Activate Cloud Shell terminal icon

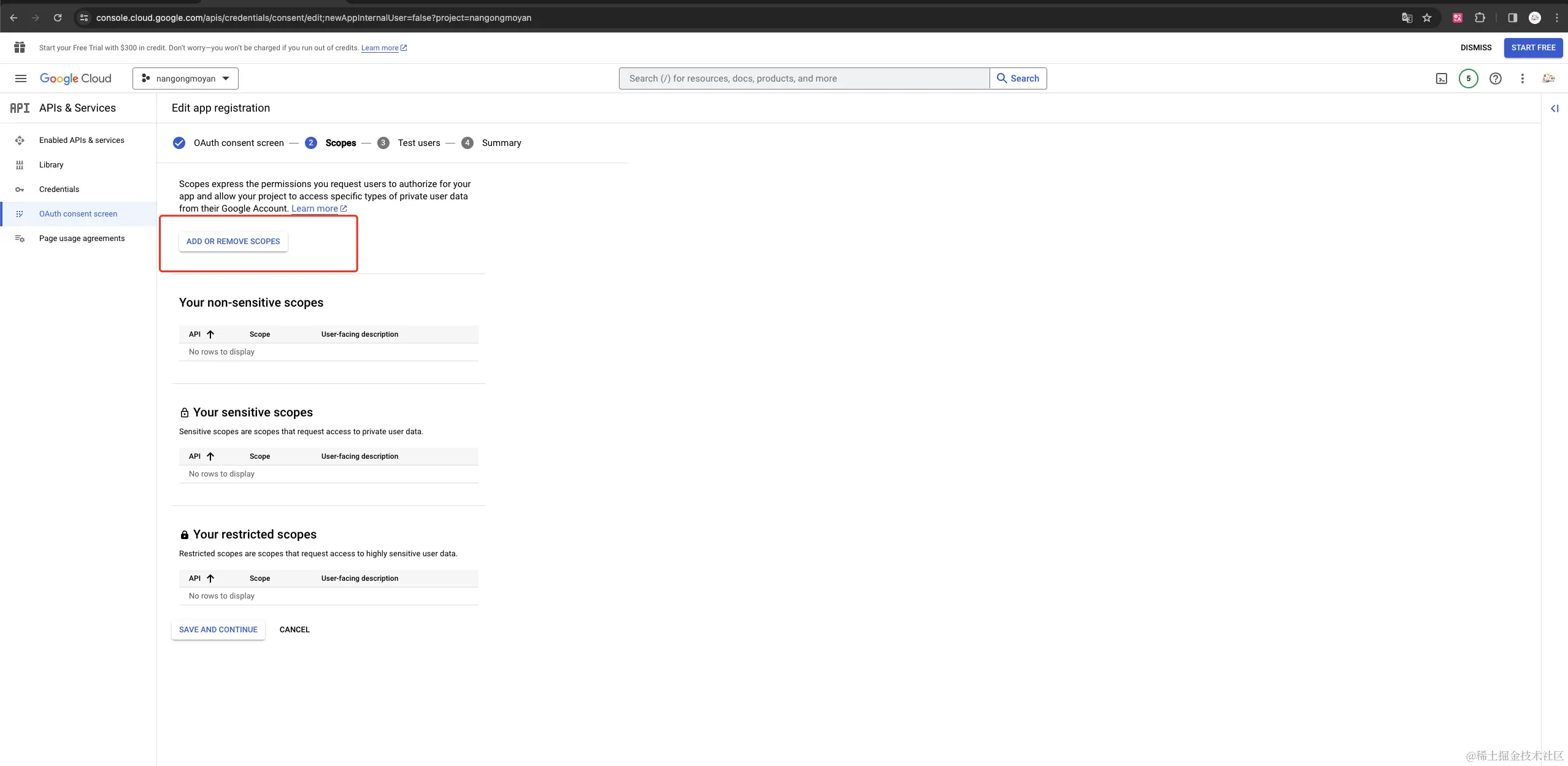(x=1442, y=79)
